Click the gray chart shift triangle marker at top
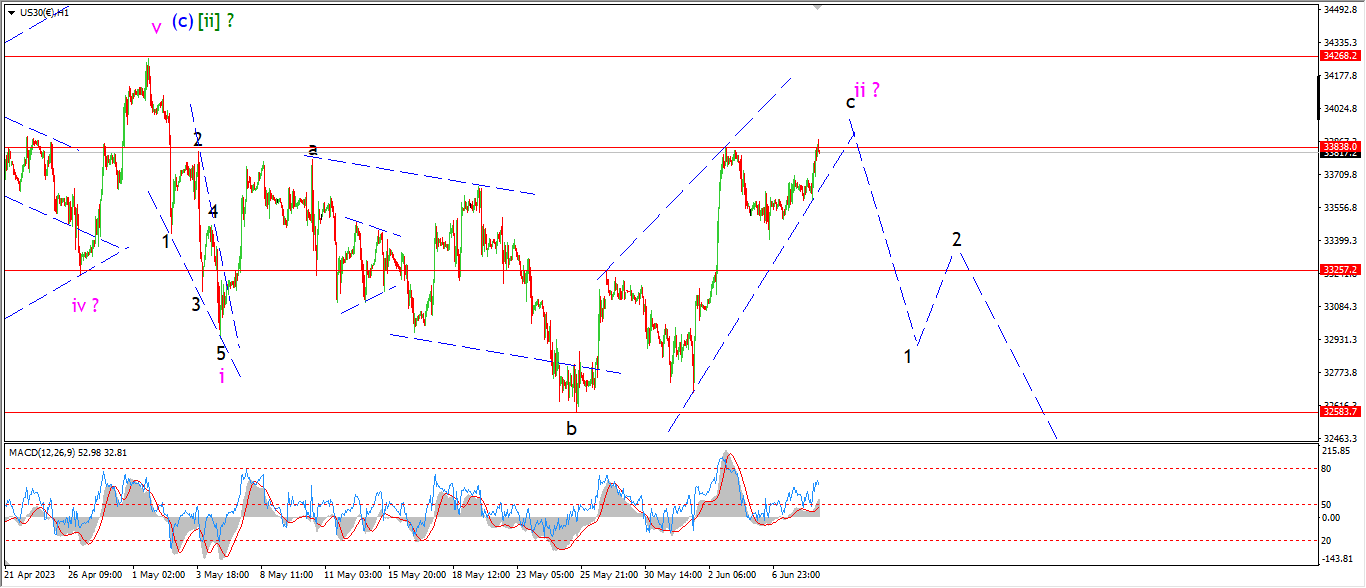The width and height of the screenshot is (1366, 588). [818, 7]
